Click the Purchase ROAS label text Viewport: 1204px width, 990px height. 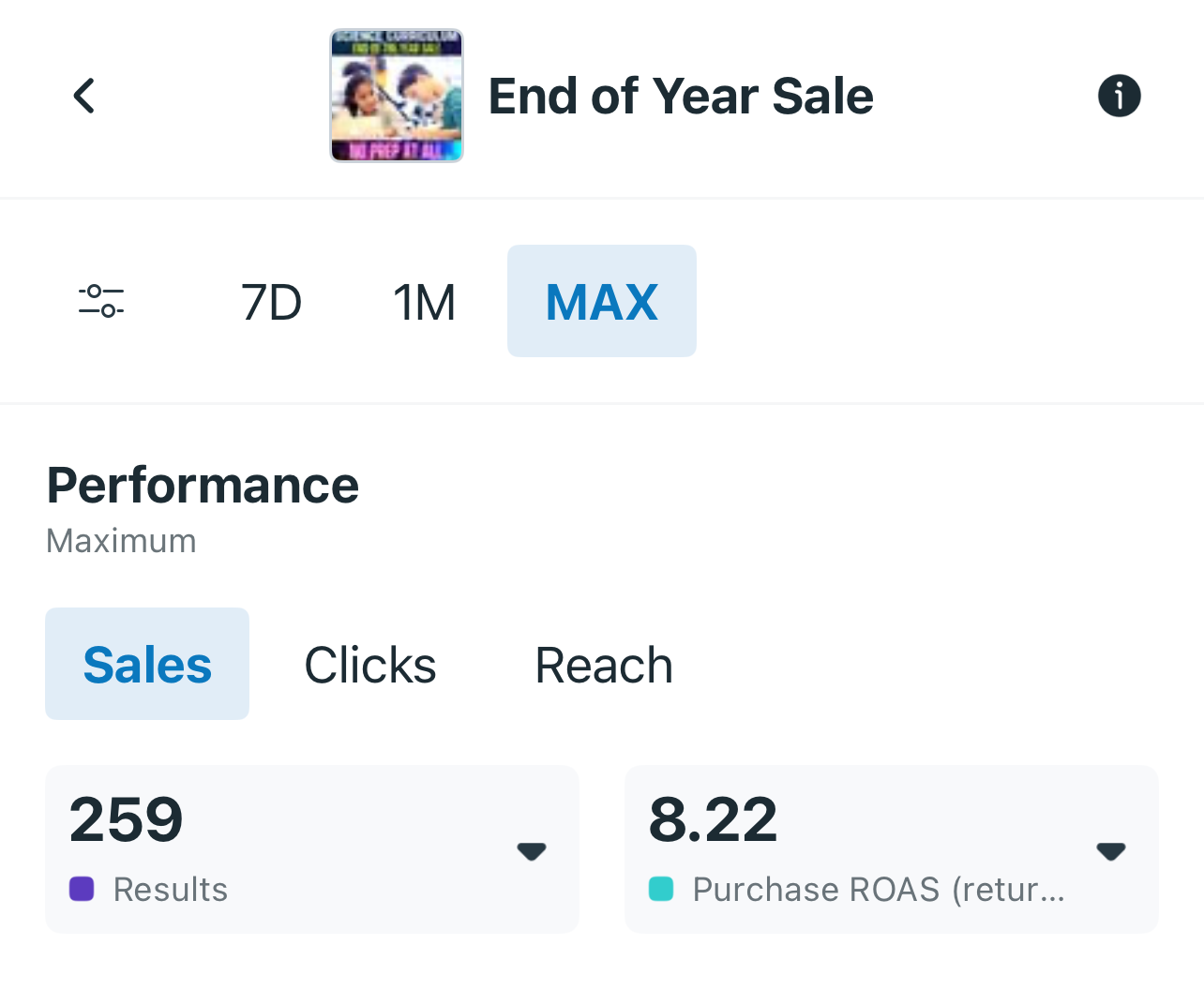(879, 890)
